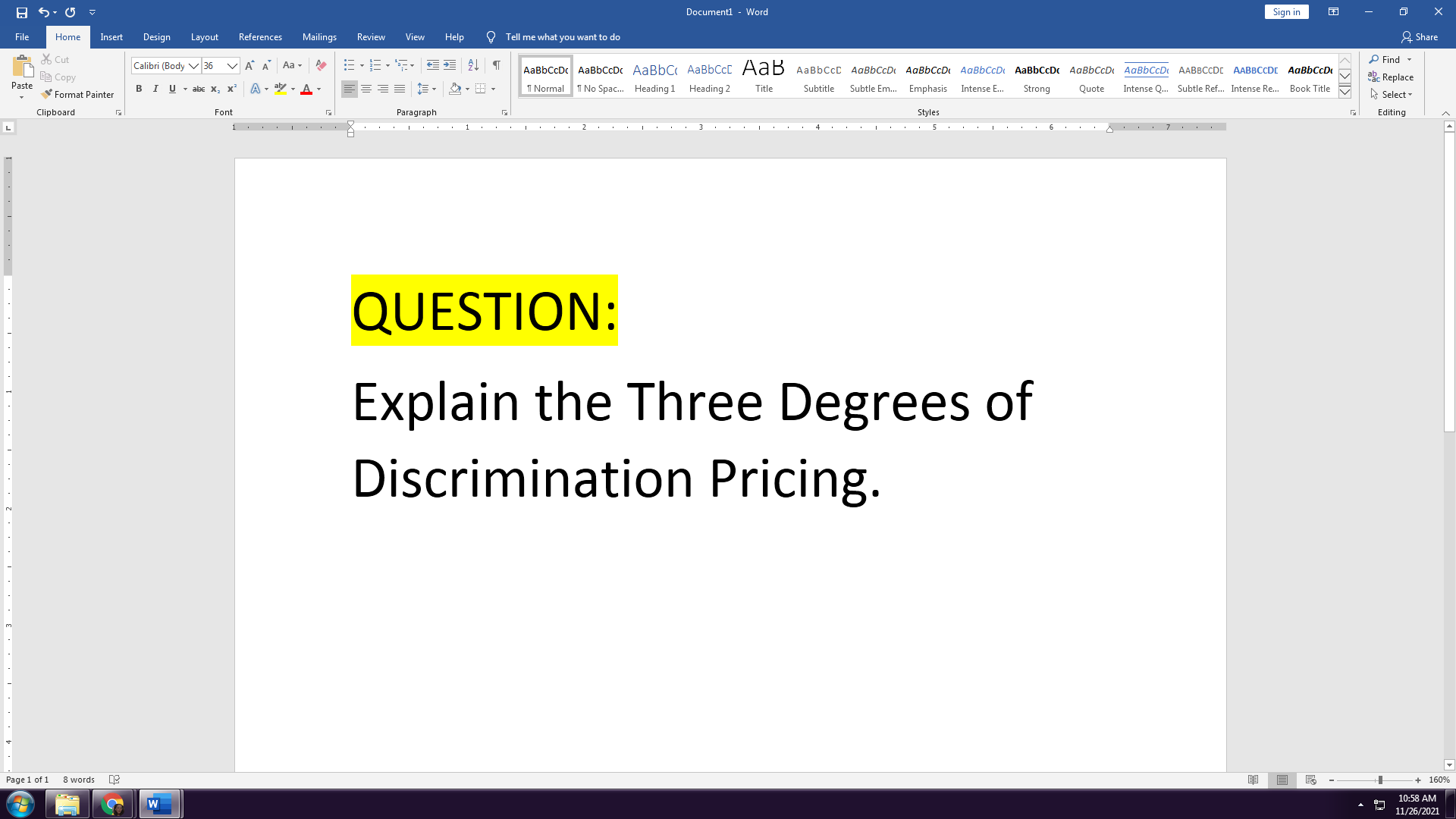Viewport: 1456px width, 819px height.
Task: Go to the References tab
Action: point(260,37)
